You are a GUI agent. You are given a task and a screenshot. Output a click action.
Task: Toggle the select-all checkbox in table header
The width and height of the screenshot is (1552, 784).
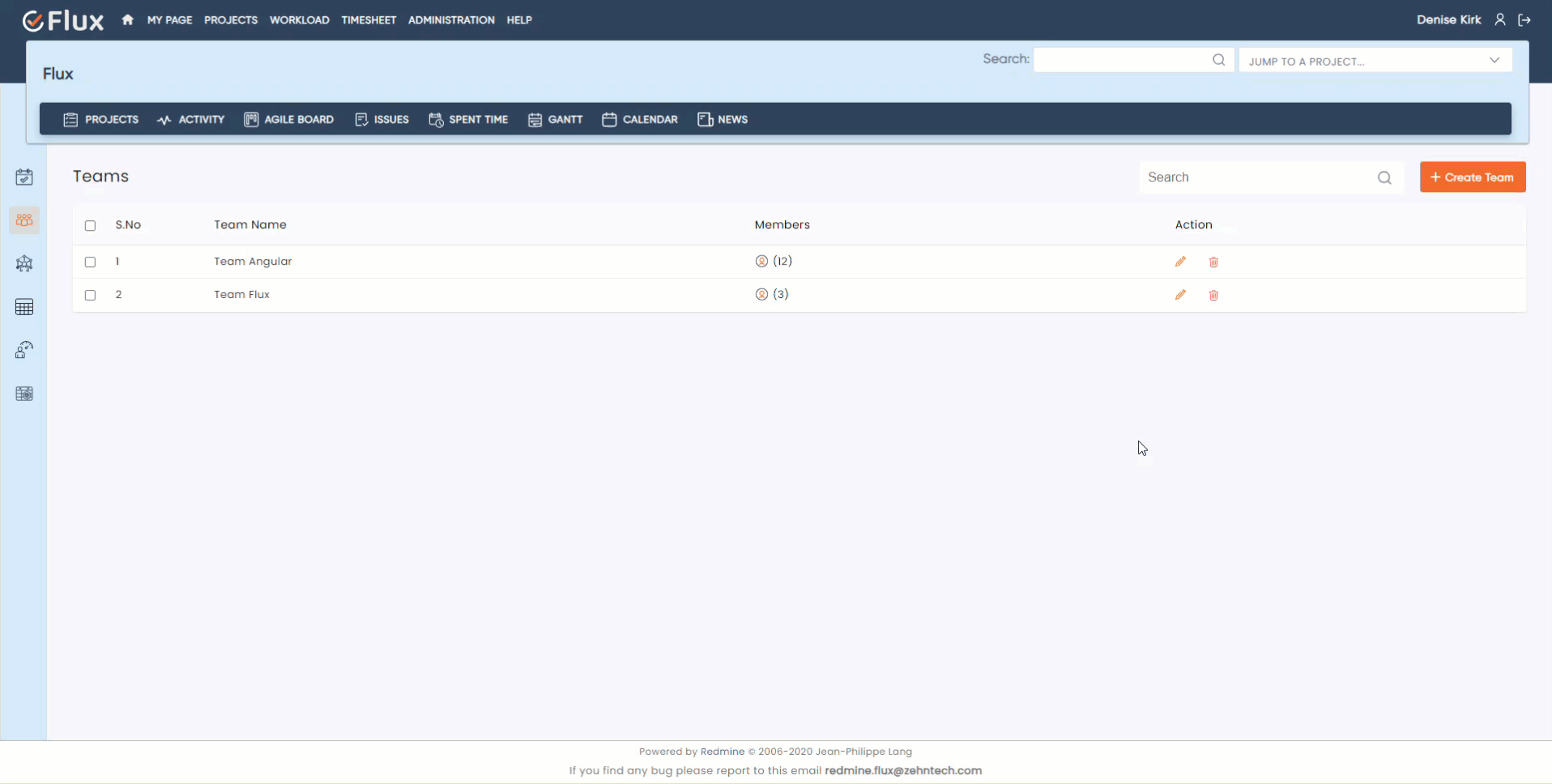[x=90, y=225]
